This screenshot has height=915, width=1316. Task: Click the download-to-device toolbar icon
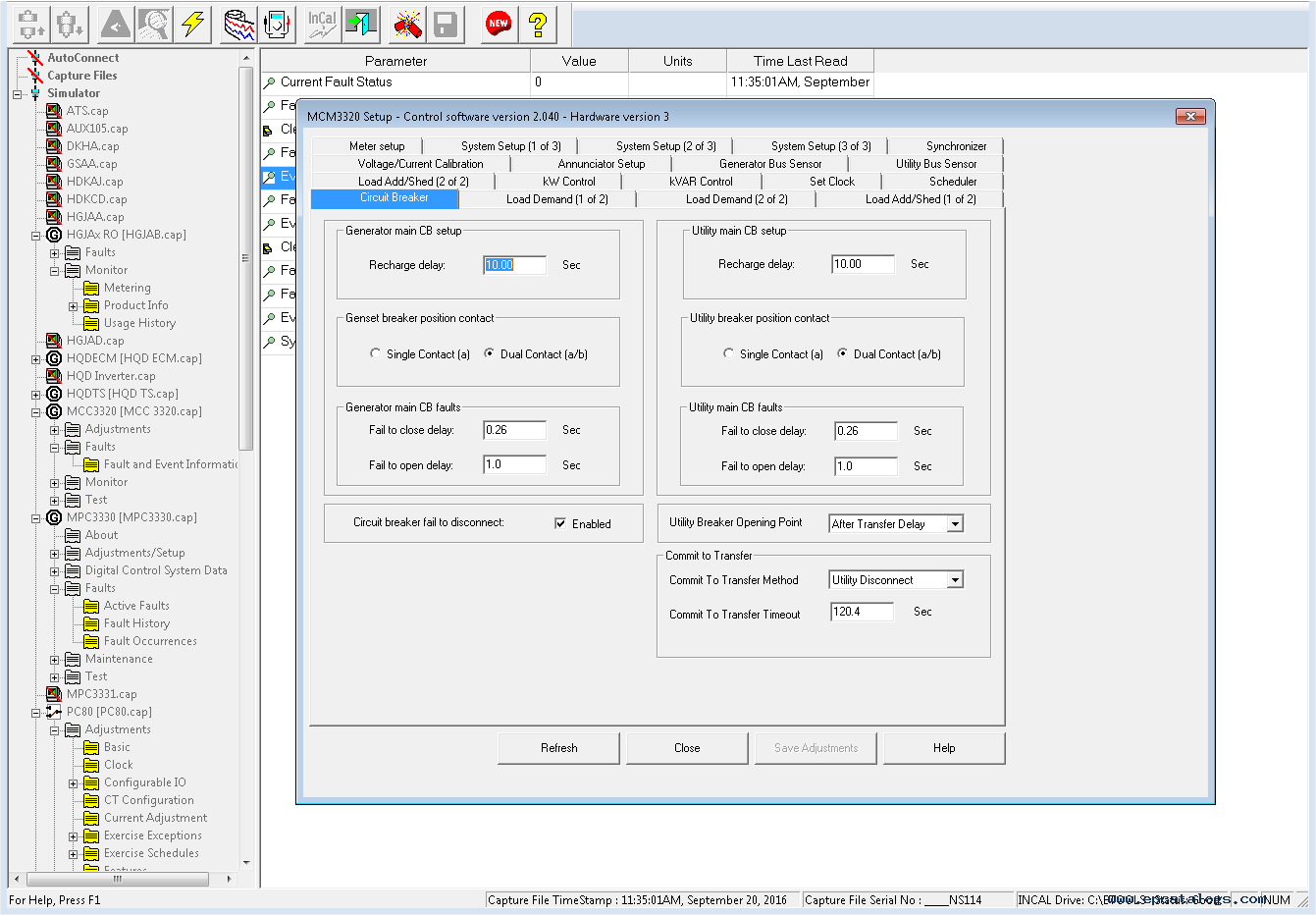(70, 24)
